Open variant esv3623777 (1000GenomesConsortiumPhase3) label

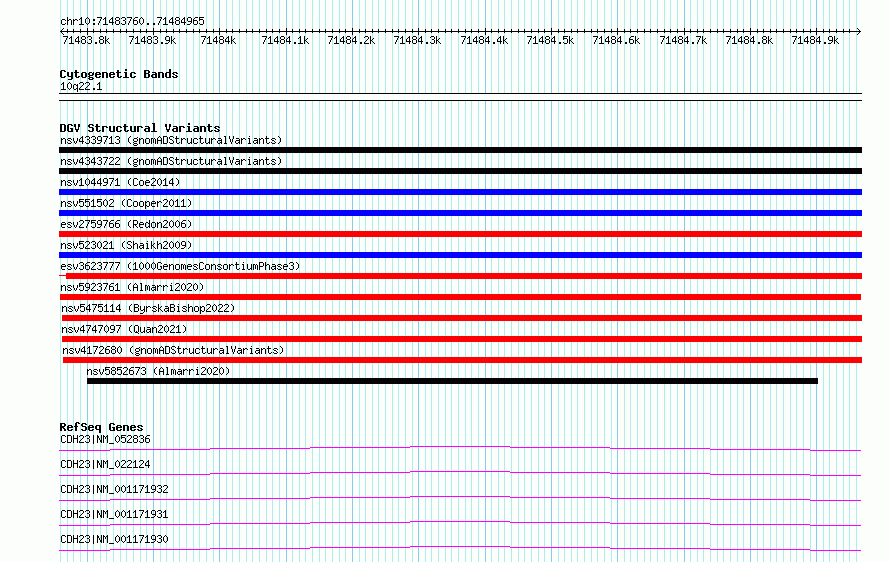coord(180,266)
